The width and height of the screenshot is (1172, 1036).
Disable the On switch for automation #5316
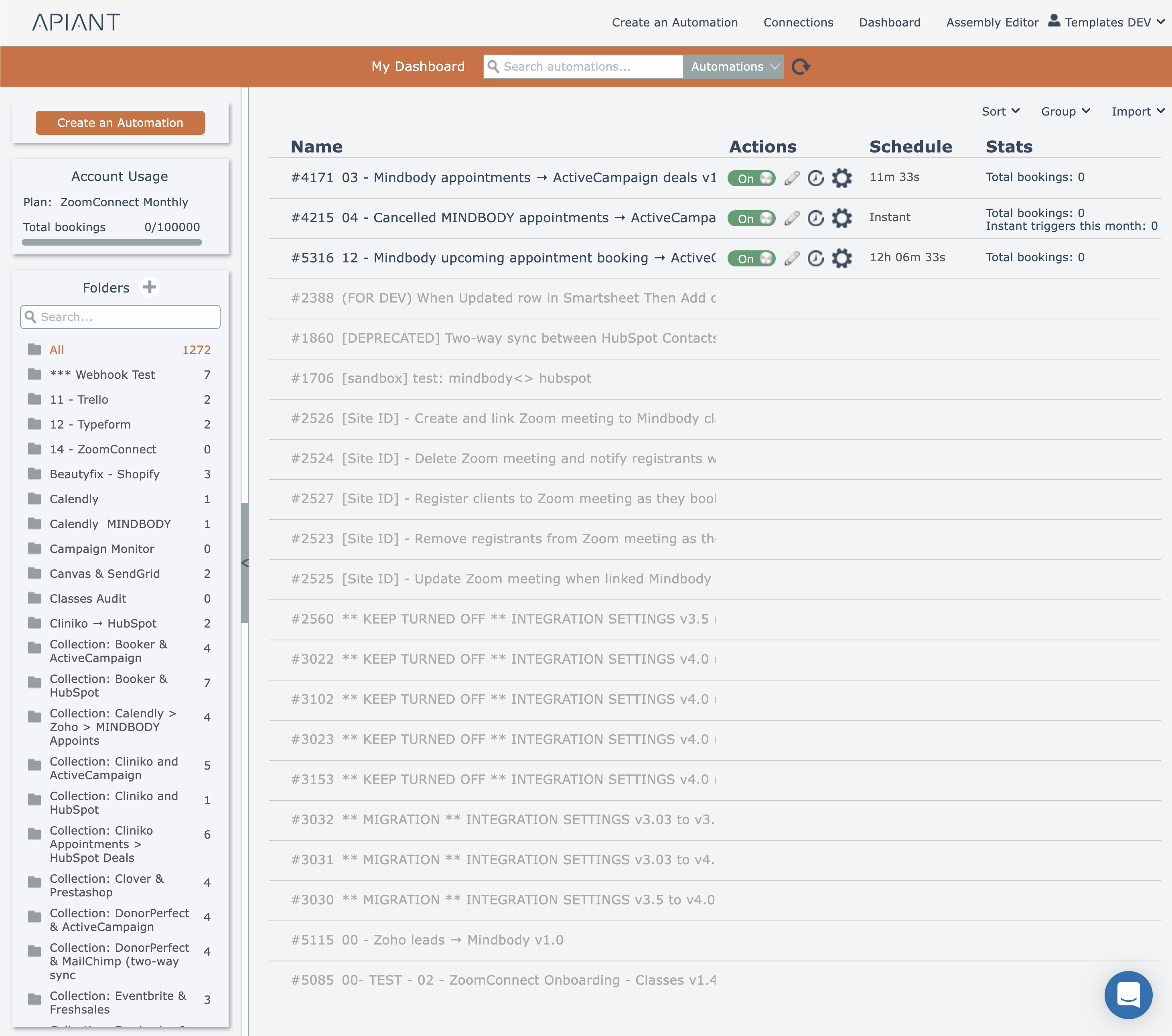tap(751, 258)
